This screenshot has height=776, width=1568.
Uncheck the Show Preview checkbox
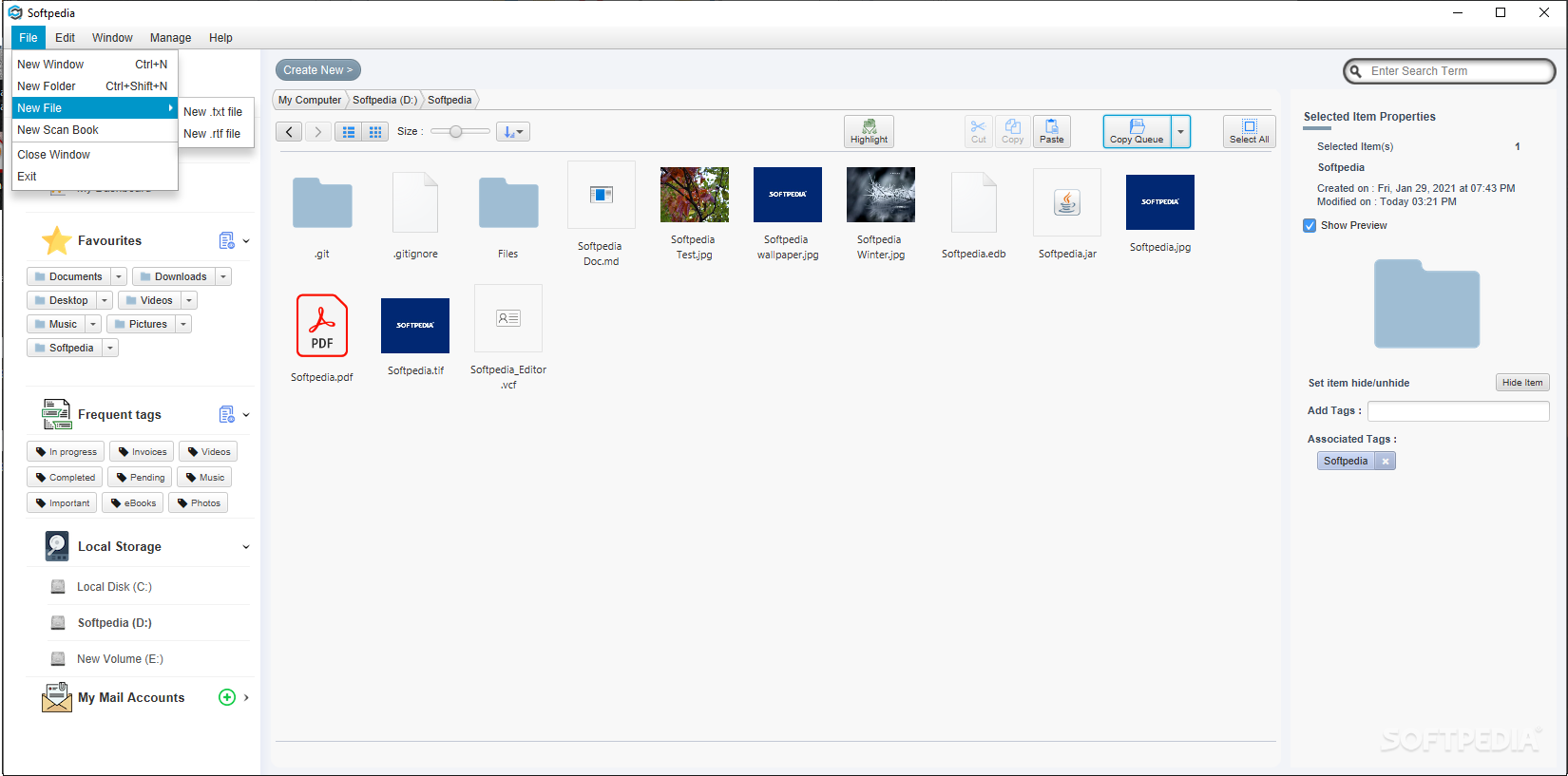(1310, 225)
